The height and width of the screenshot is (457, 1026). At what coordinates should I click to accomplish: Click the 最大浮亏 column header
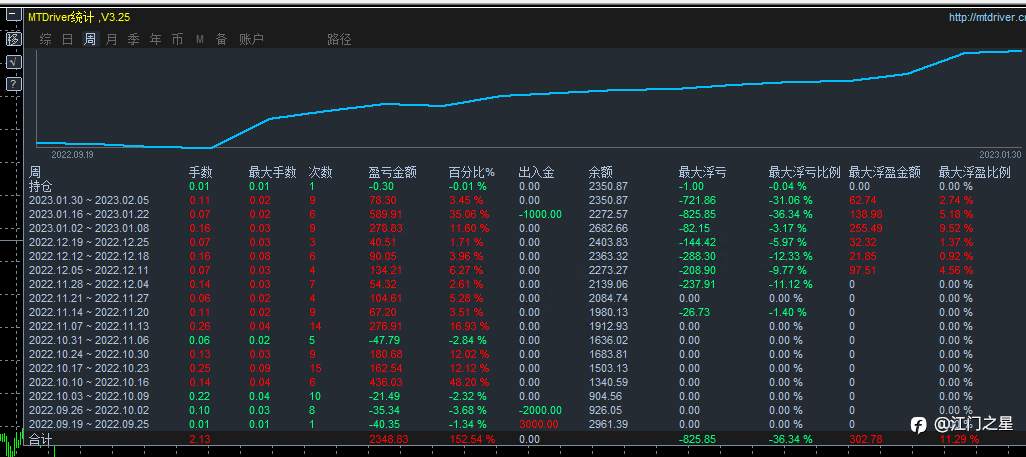[703, 172]
